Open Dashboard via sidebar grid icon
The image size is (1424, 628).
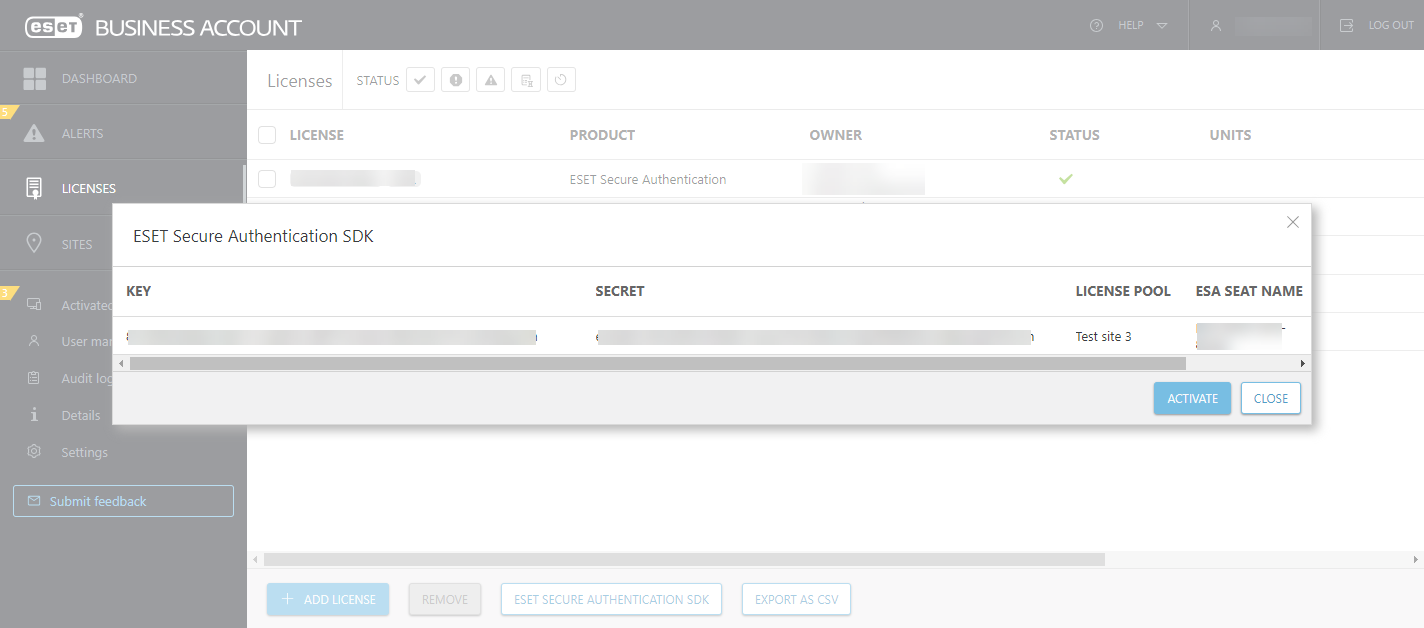click(35, 78)
